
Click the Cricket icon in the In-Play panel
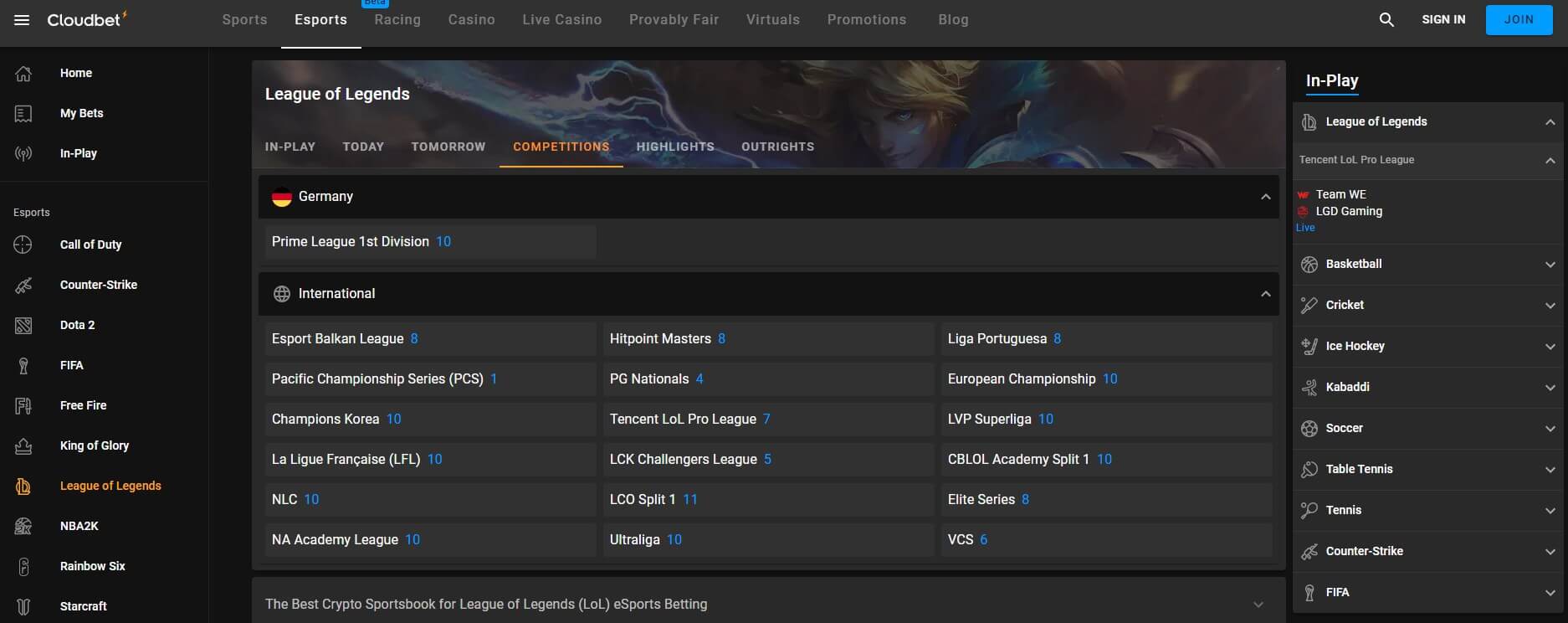pyautogui.click(x=1309, y=306)
